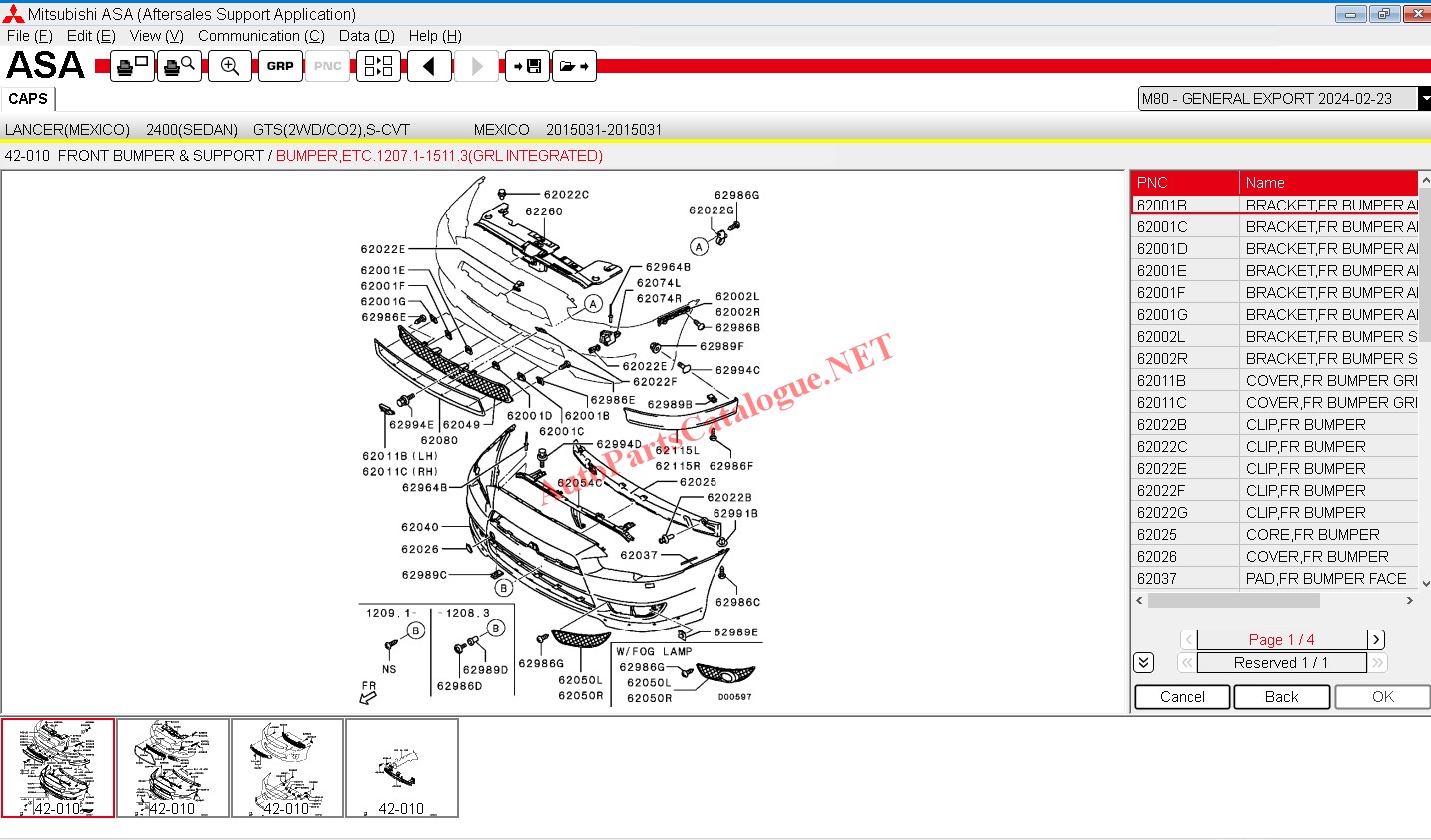Click the Reserved 1 / 1 indicator

click(x=1282, y=663)
